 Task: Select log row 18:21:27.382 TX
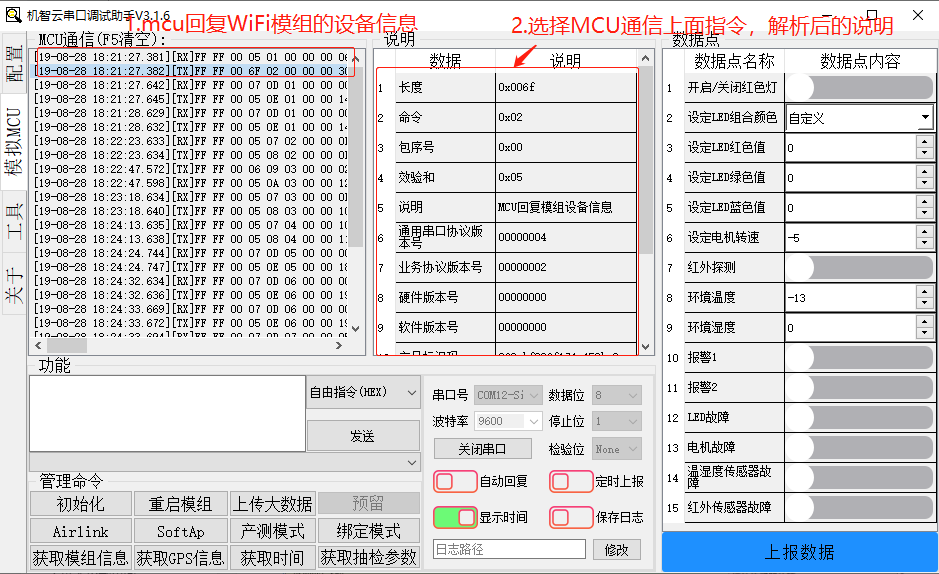[190, 71]
